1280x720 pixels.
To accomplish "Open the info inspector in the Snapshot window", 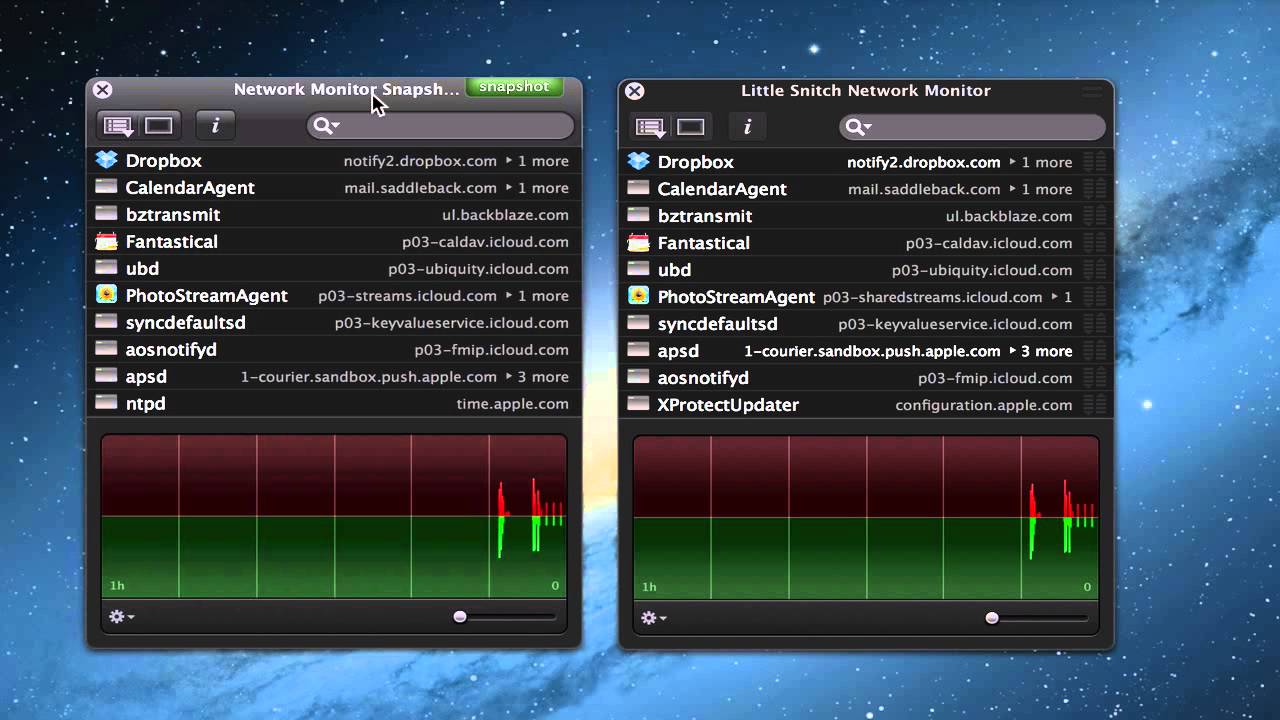I will pos(215,125).
